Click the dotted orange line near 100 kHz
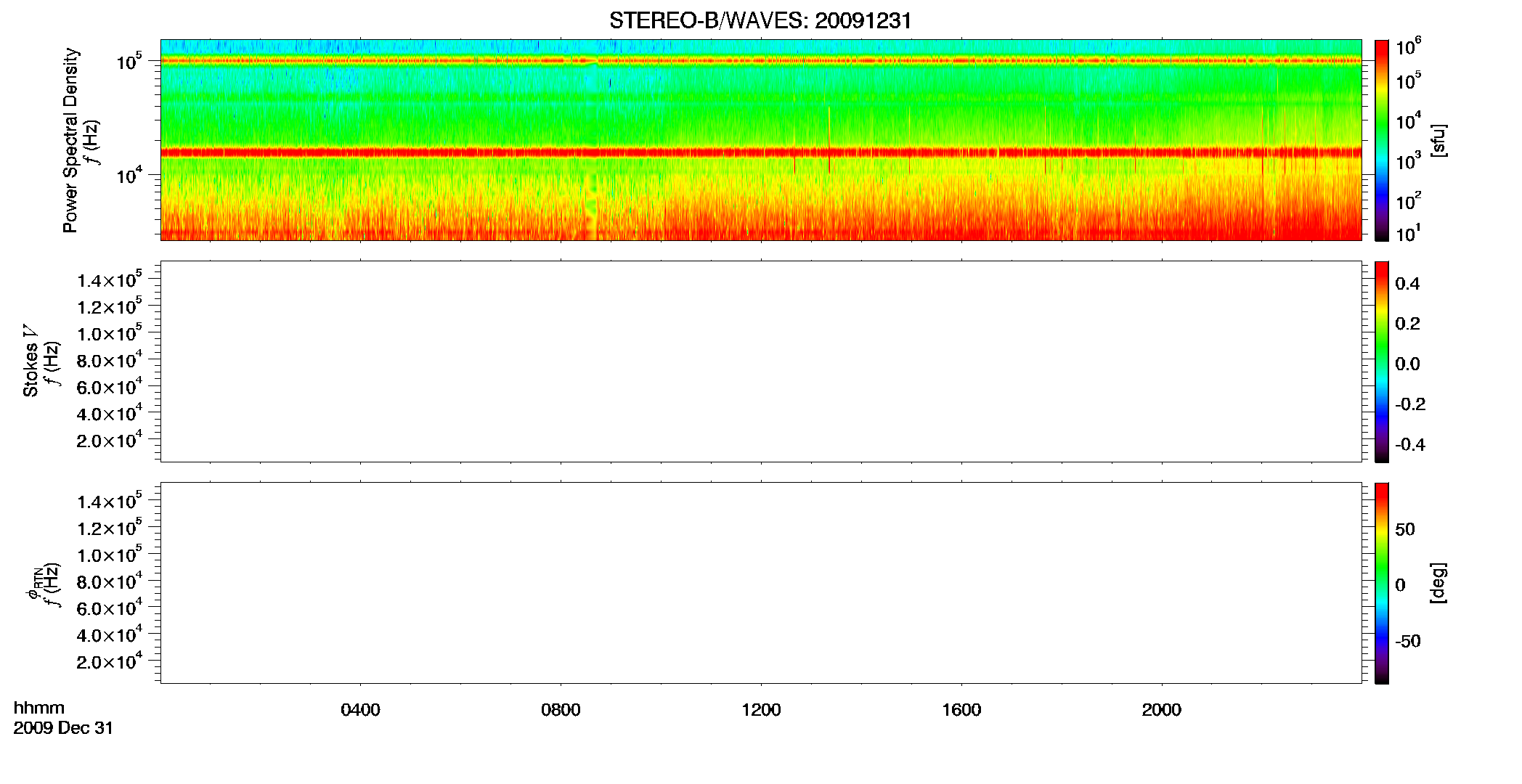Screen dimensions: 1522x784 (x=761, y=61)
